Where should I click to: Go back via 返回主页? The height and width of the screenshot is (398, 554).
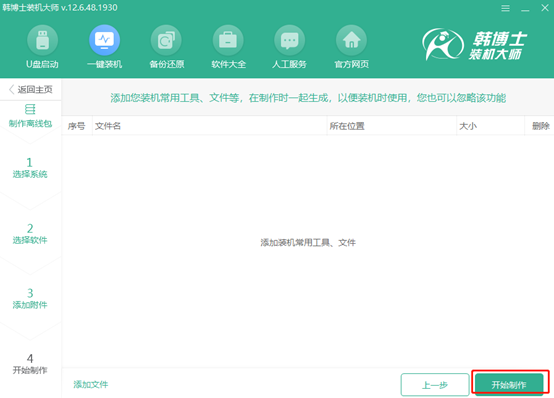tap(31, 89)
